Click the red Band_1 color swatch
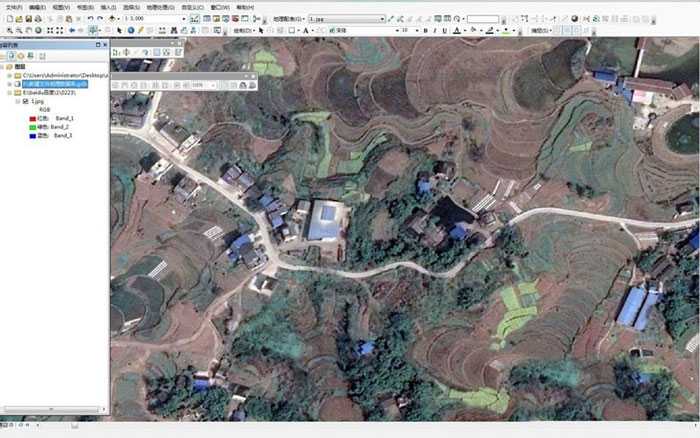Viewport: 700px width, 438px height. [x=32, y=118]
